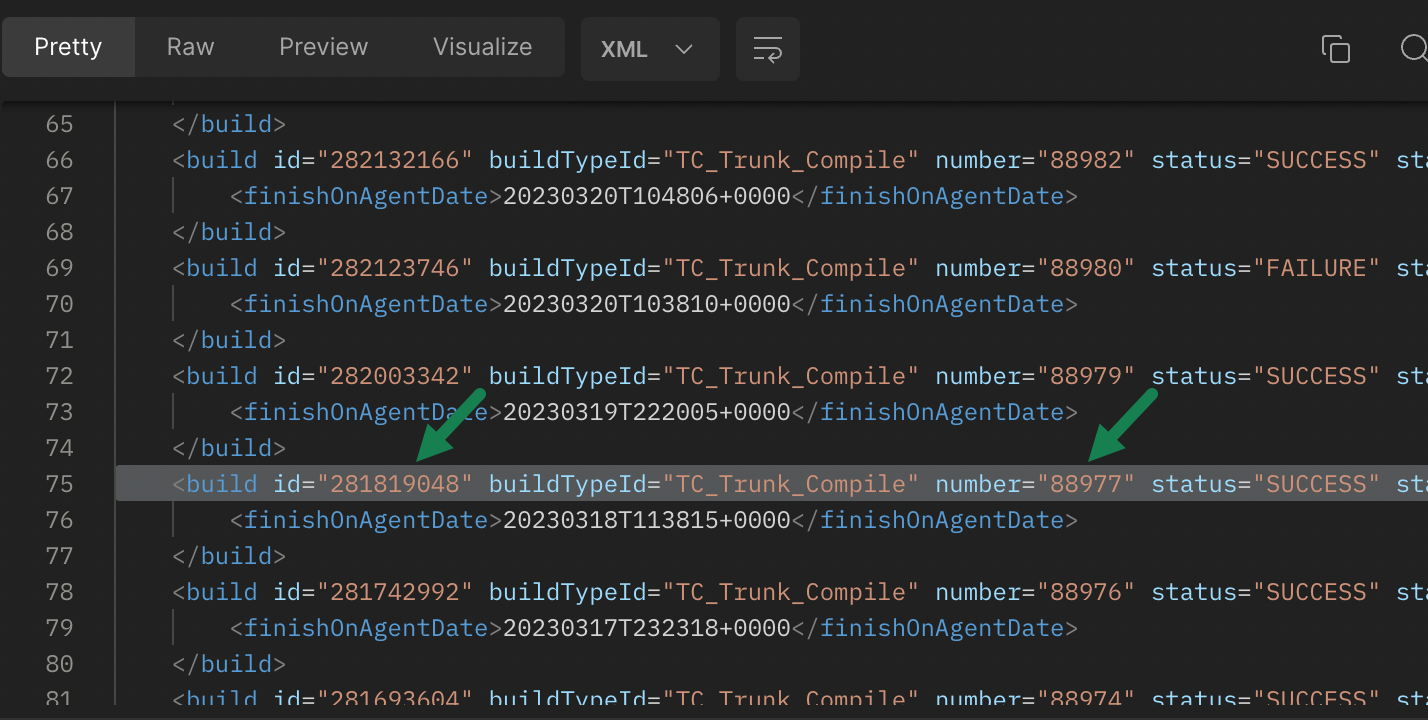Viewport: 1428px width, 720px height.
Task: Click the FAILURE status value on line 69
Action: 1318,267
